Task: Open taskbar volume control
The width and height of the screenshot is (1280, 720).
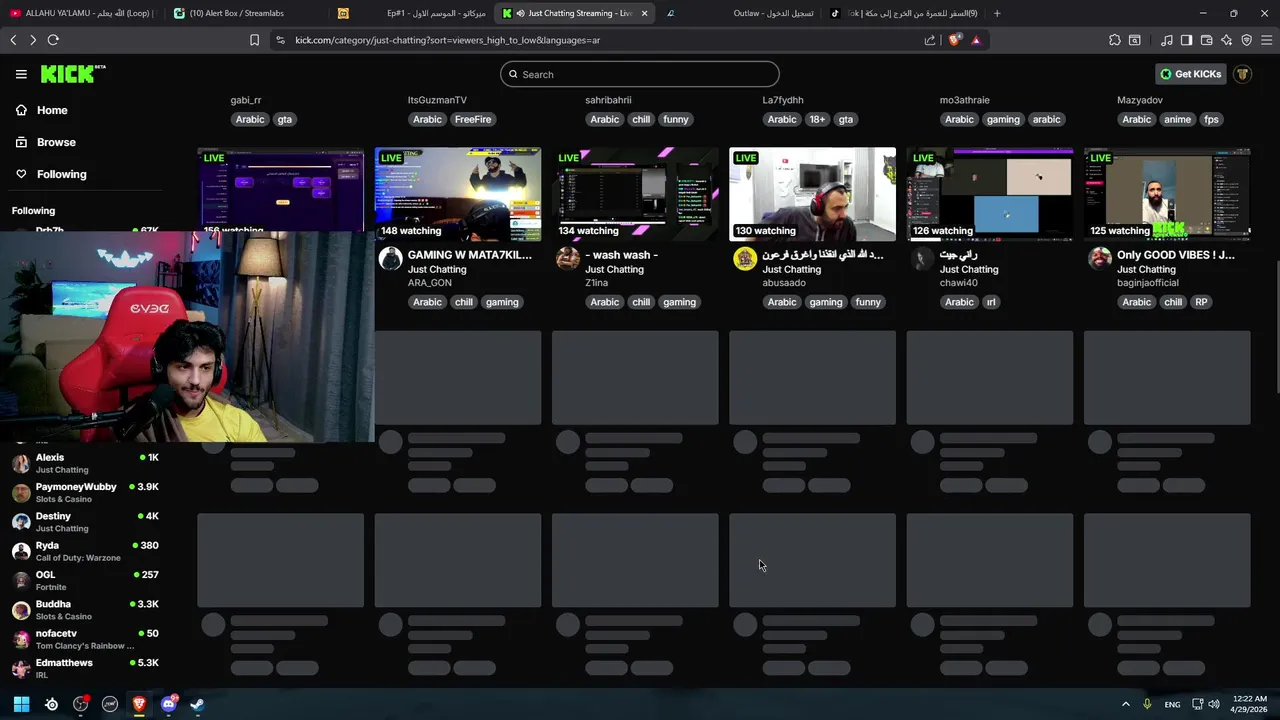Action: click(1213, 704)
